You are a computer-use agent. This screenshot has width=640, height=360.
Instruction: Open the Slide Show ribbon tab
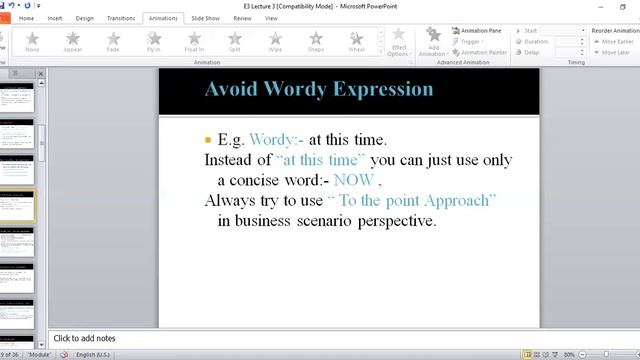(x=205, y=18)
